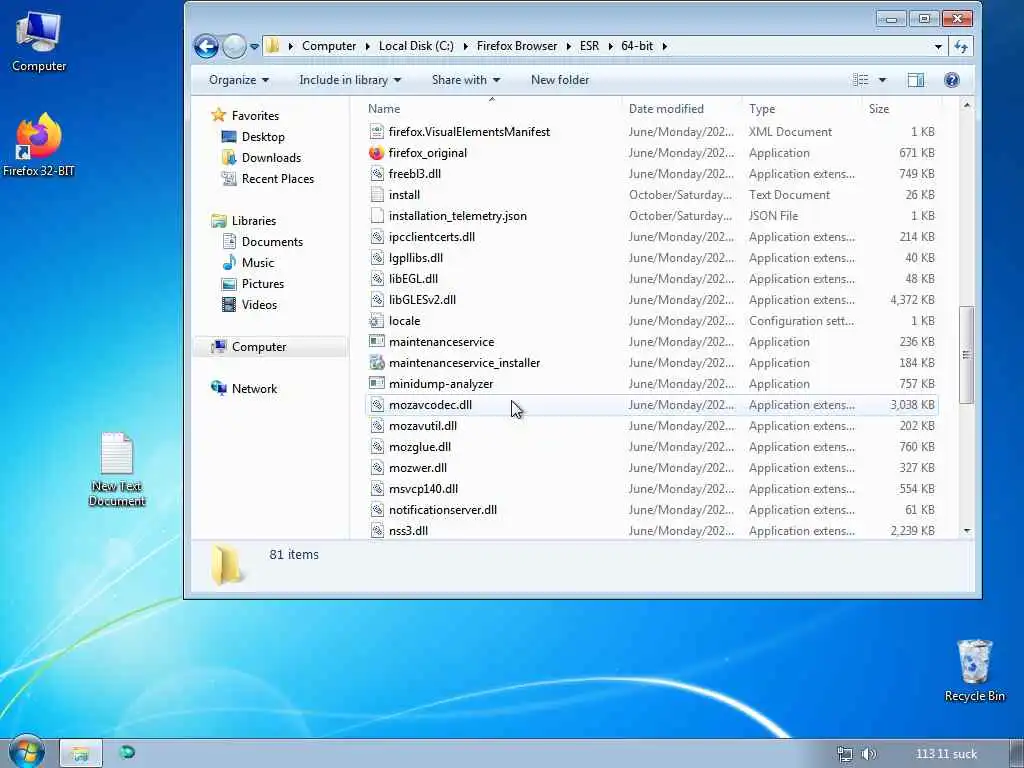Select maintenanceservice_installer application icon

(376, 362)
